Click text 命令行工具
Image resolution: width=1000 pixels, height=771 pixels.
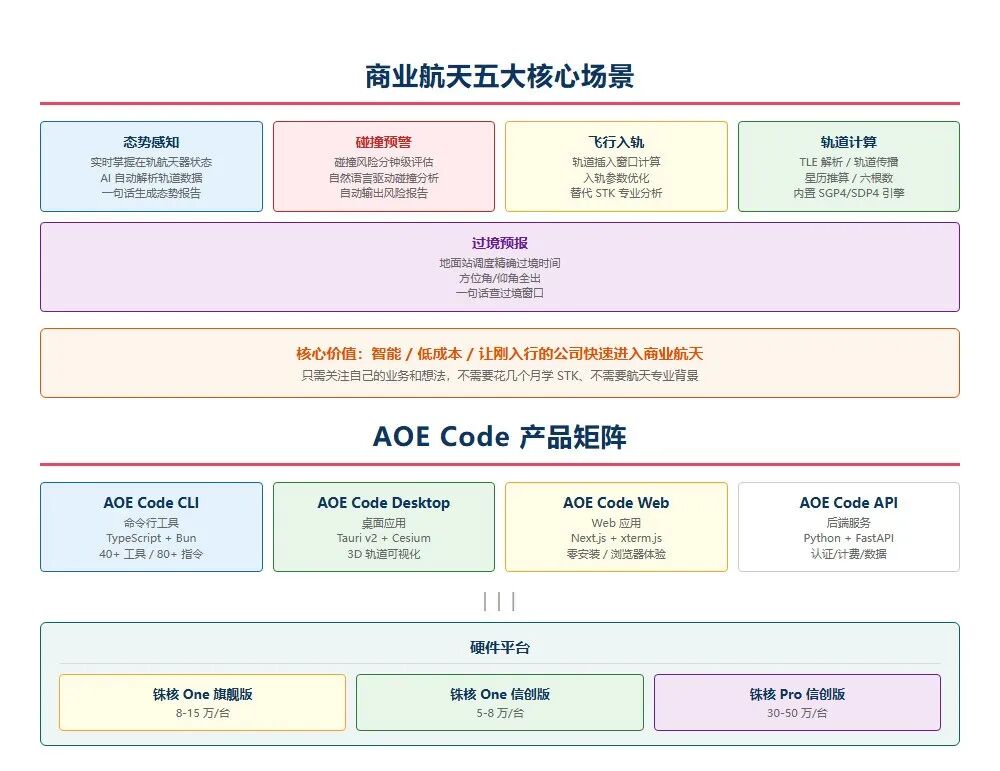[x=151, y=523]
